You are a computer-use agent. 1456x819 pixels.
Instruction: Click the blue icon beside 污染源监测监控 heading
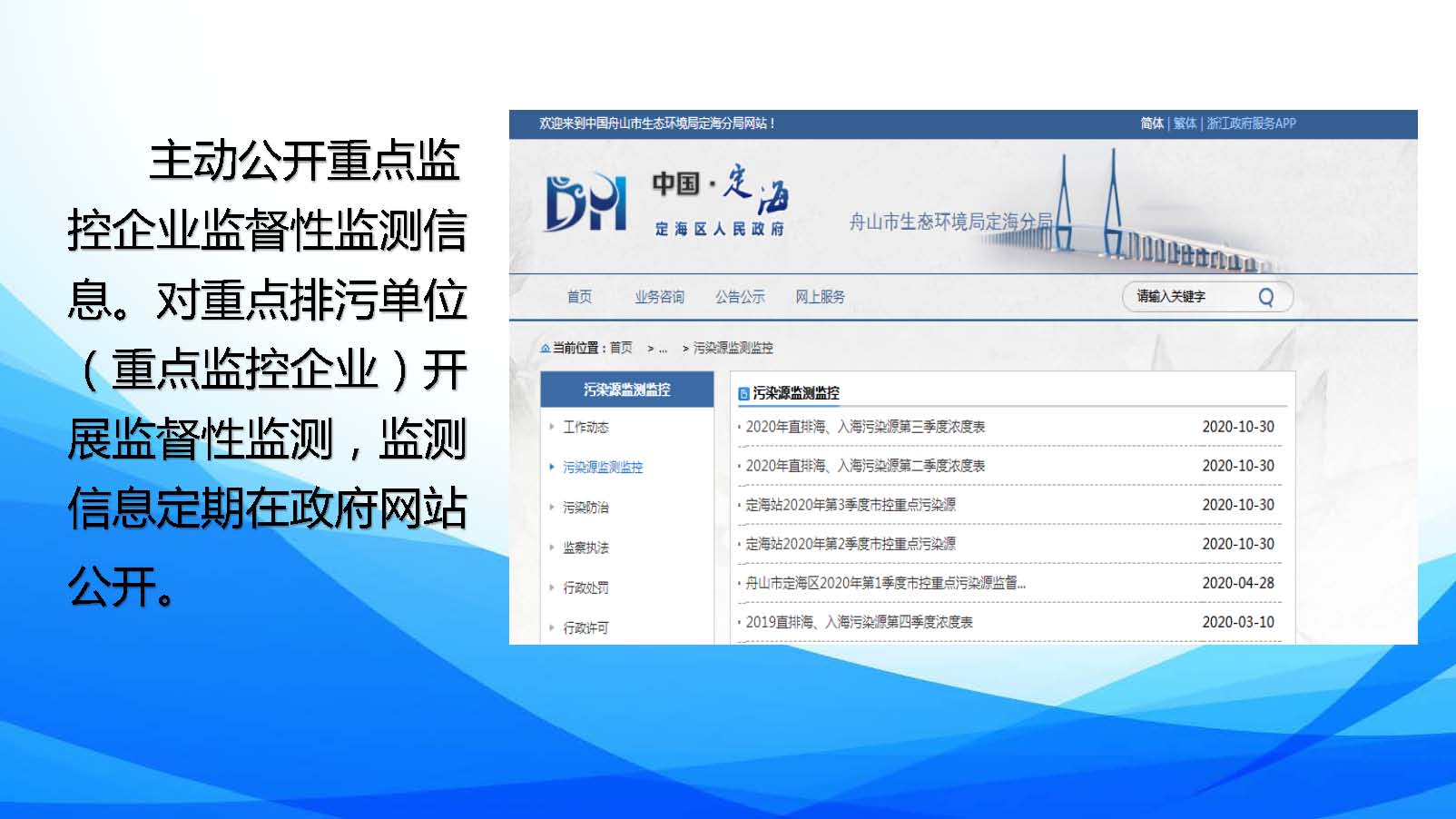click(x=743, y=393)
